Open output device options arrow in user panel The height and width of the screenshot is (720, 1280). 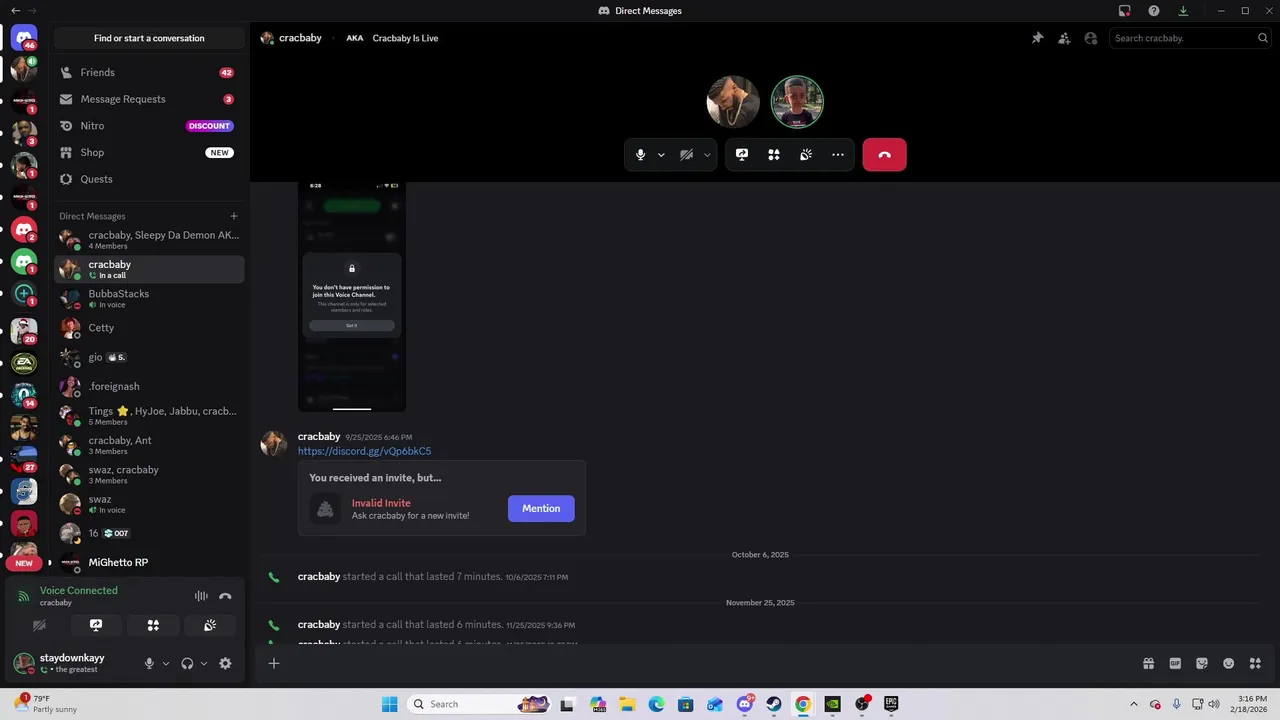pyautogui.click(x=204, y=663)
